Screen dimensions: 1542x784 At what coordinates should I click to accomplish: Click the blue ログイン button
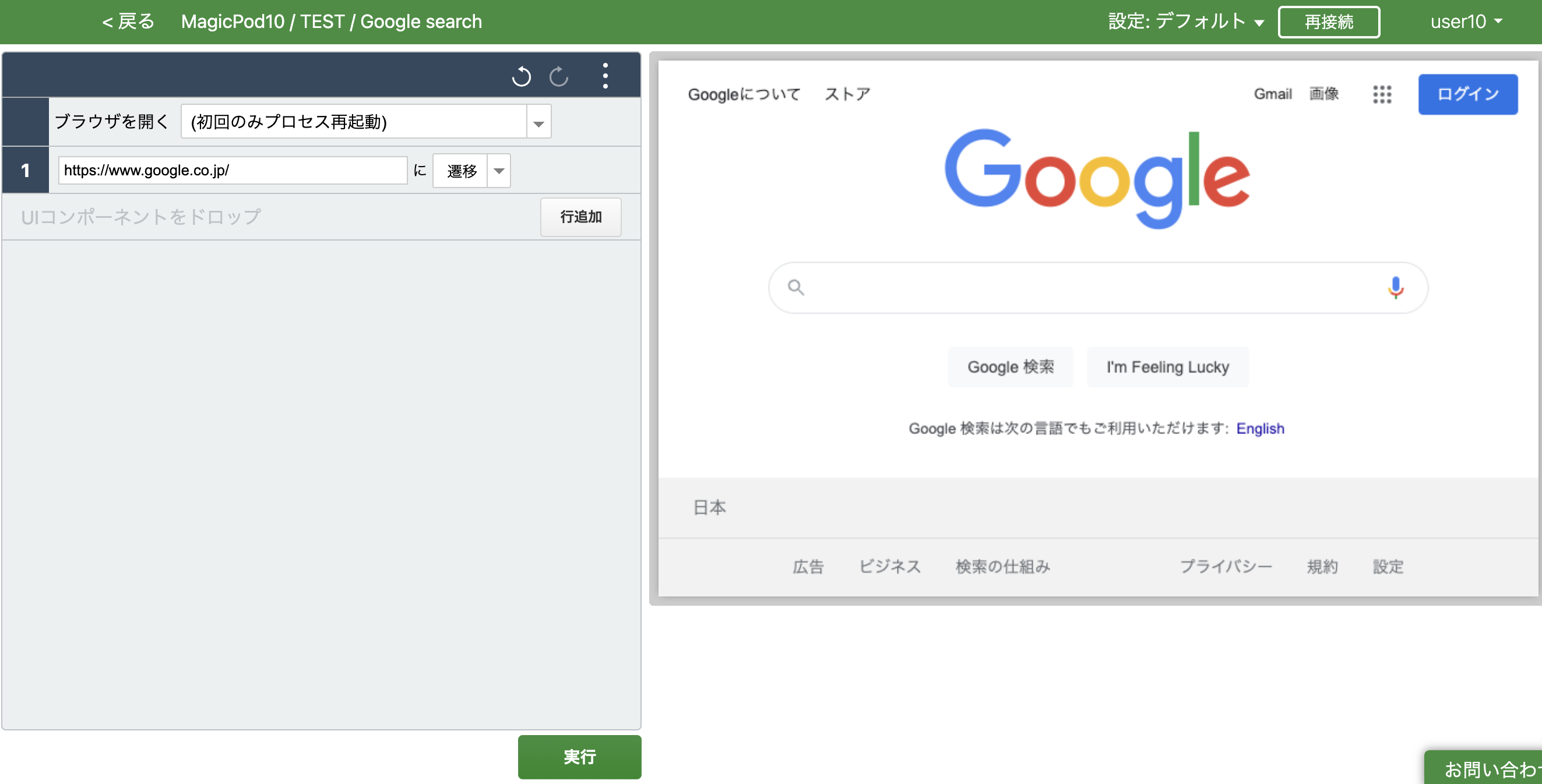(1467, 94)
